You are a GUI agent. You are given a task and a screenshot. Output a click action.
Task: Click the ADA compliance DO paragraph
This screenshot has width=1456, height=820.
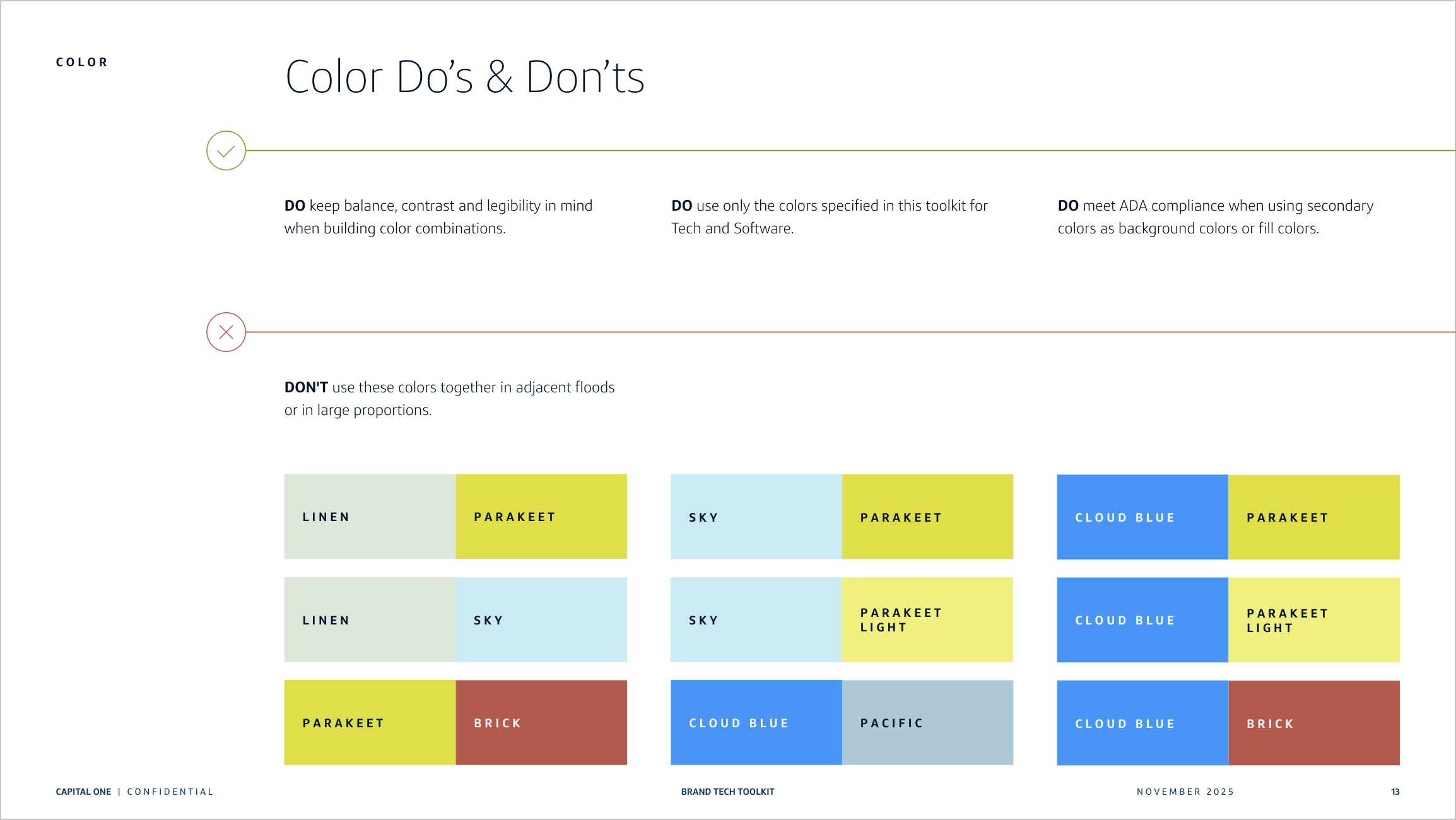1215,217
